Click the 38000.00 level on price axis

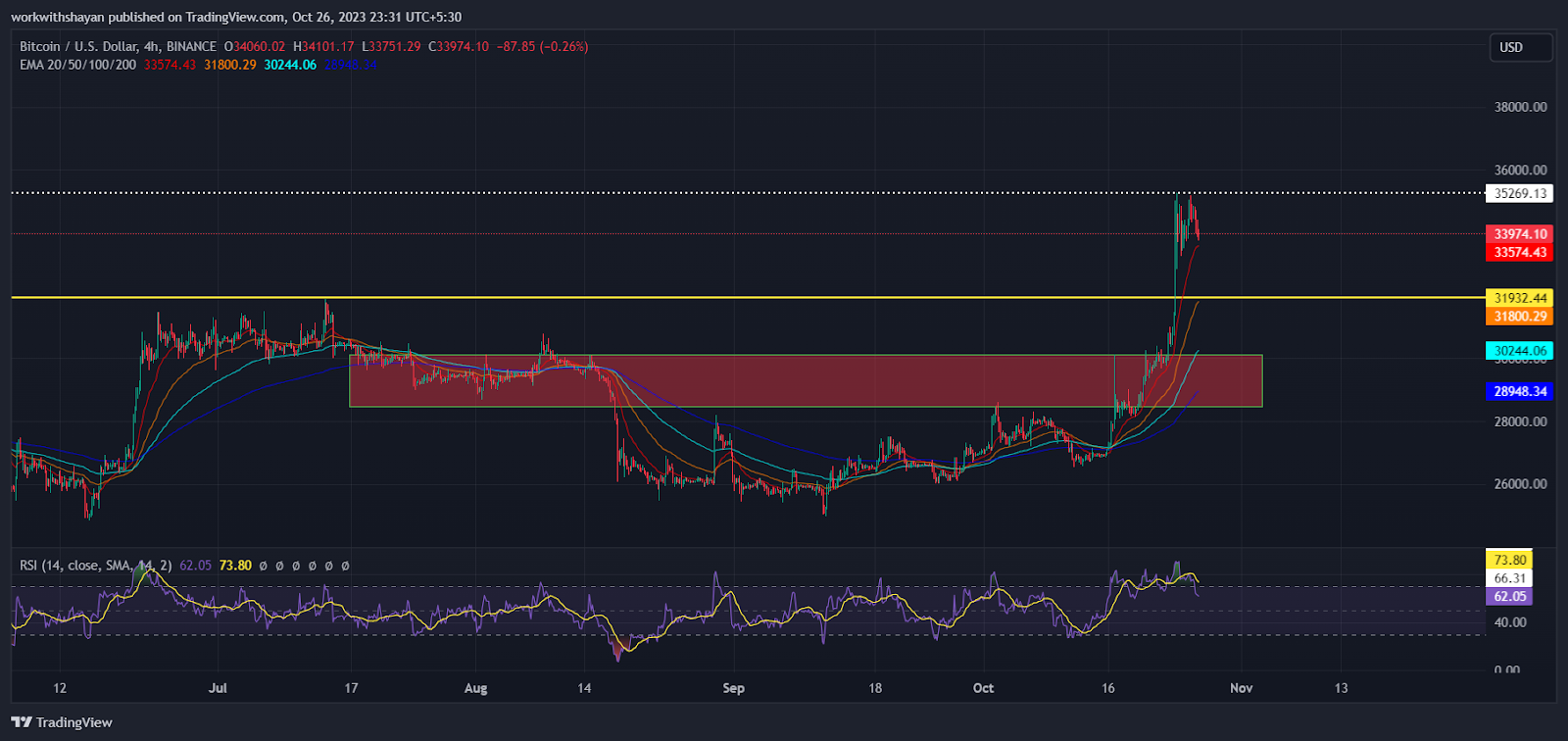tap(1520, 107)
